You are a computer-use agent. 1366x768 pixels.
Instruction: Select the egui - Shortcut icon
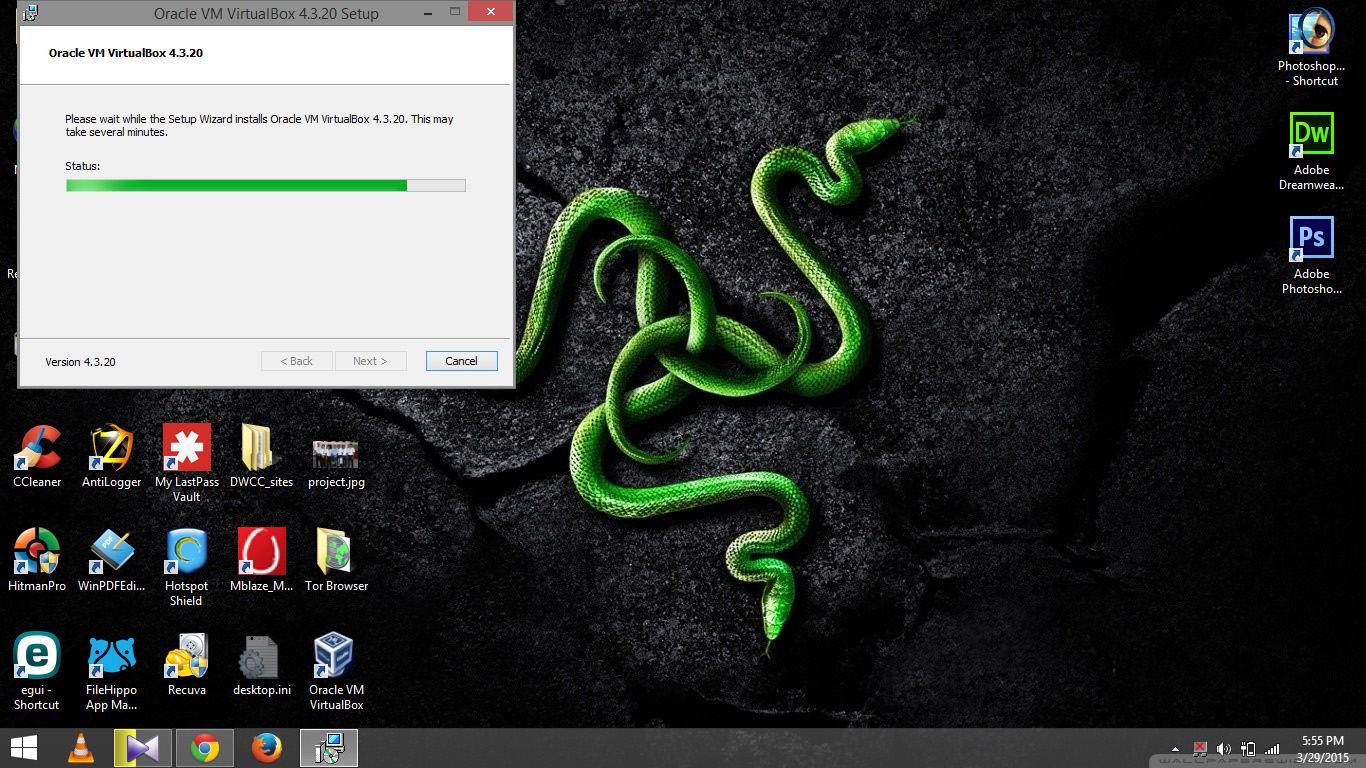tap(37, 671)
